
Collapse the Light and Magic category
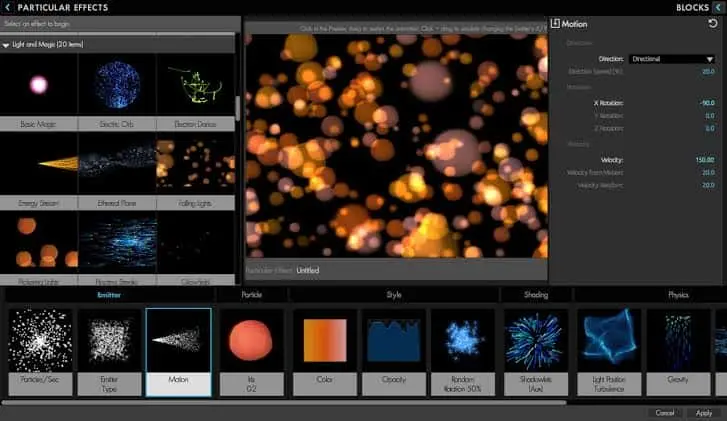[6, 45]
